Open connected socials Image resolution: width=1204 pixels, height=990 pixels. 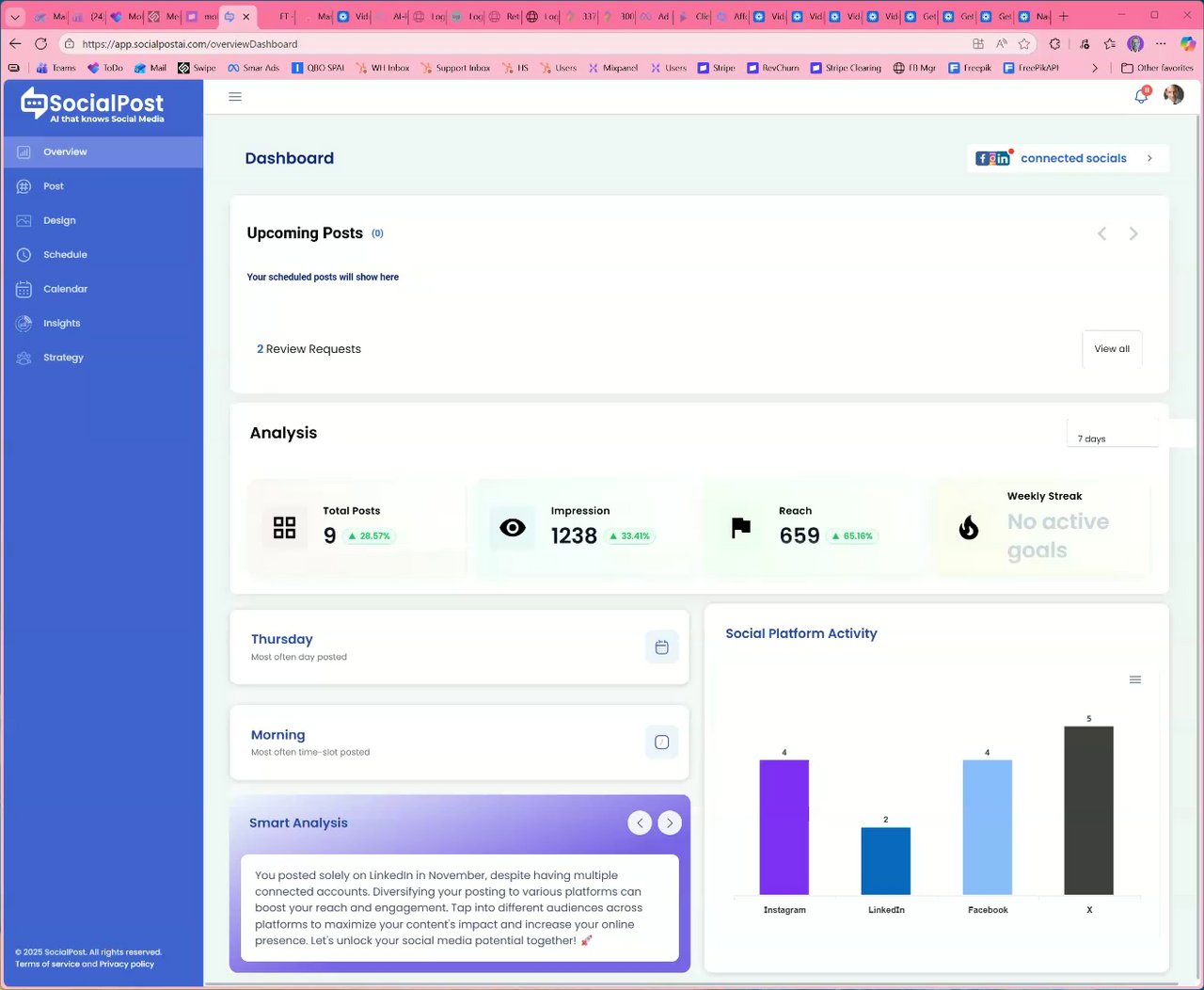pyautogui.click(x=1069, y=158)
